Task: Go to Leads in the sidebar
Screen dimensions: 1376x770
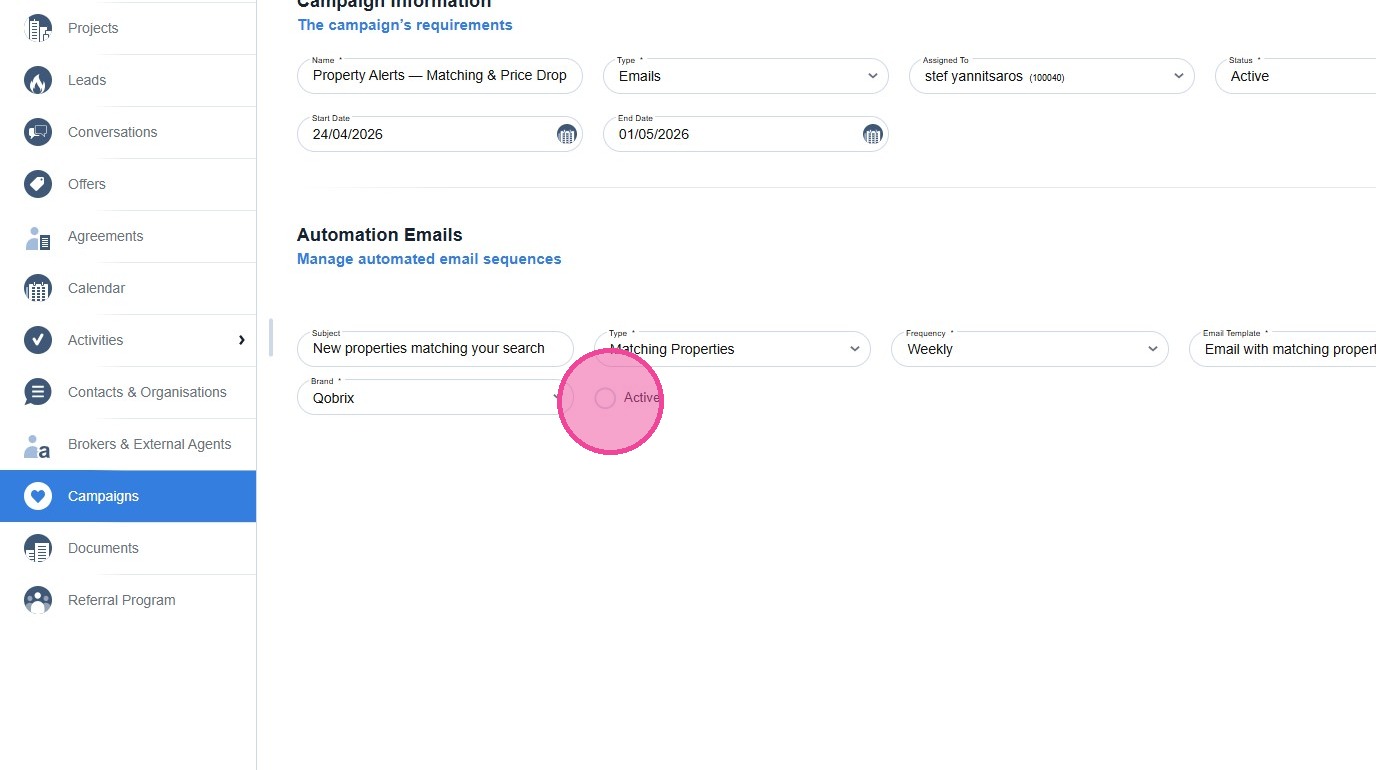Action: 128,80
